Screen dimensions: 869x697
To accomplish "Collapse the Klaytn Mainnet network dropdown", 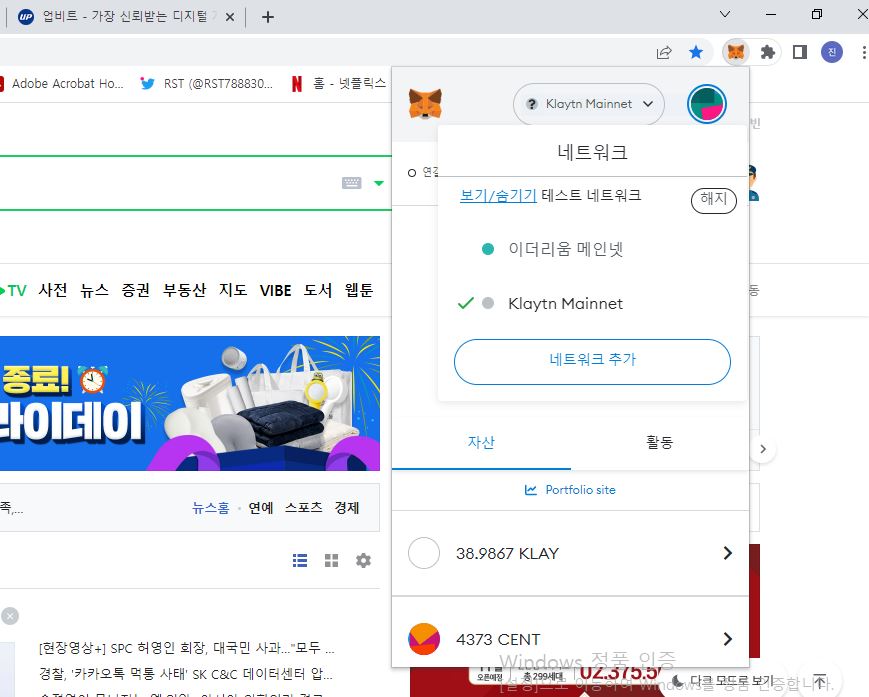I will (x=589, y=104).
